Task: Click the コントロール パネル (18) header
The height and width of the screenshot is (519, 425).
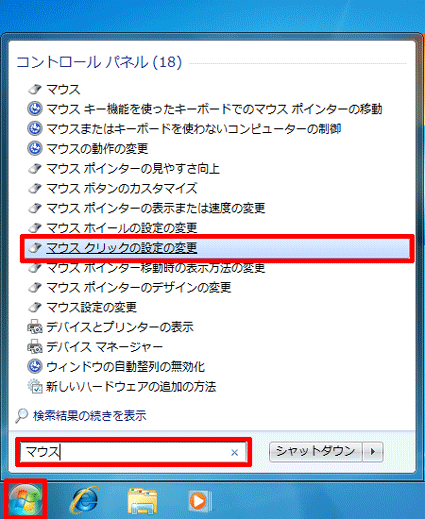Action: tap(99, 62)
